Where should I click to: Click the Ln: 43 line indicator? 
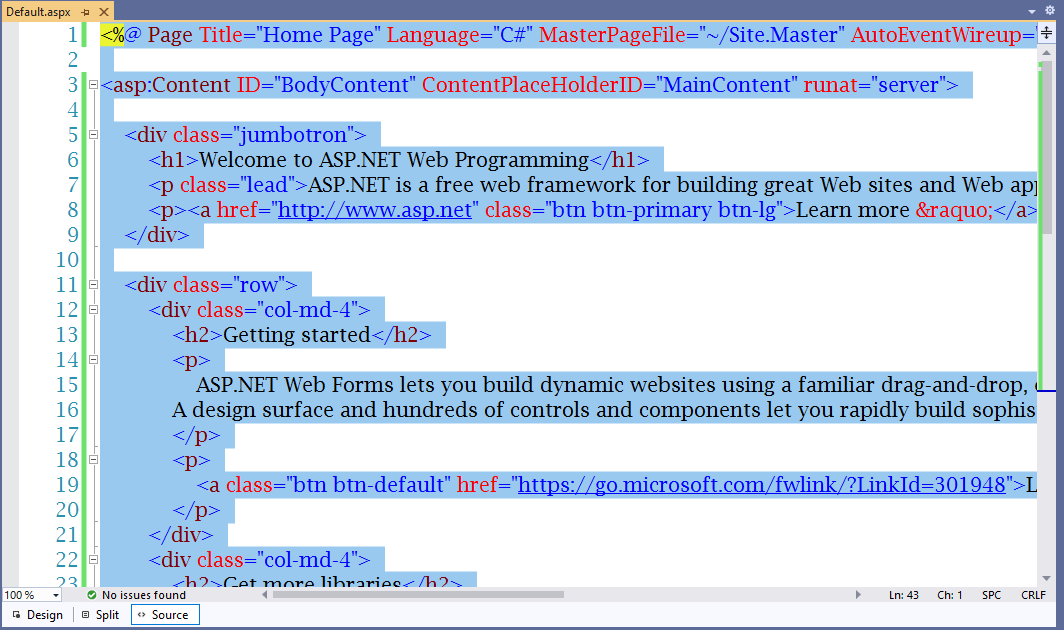(903, 595)
